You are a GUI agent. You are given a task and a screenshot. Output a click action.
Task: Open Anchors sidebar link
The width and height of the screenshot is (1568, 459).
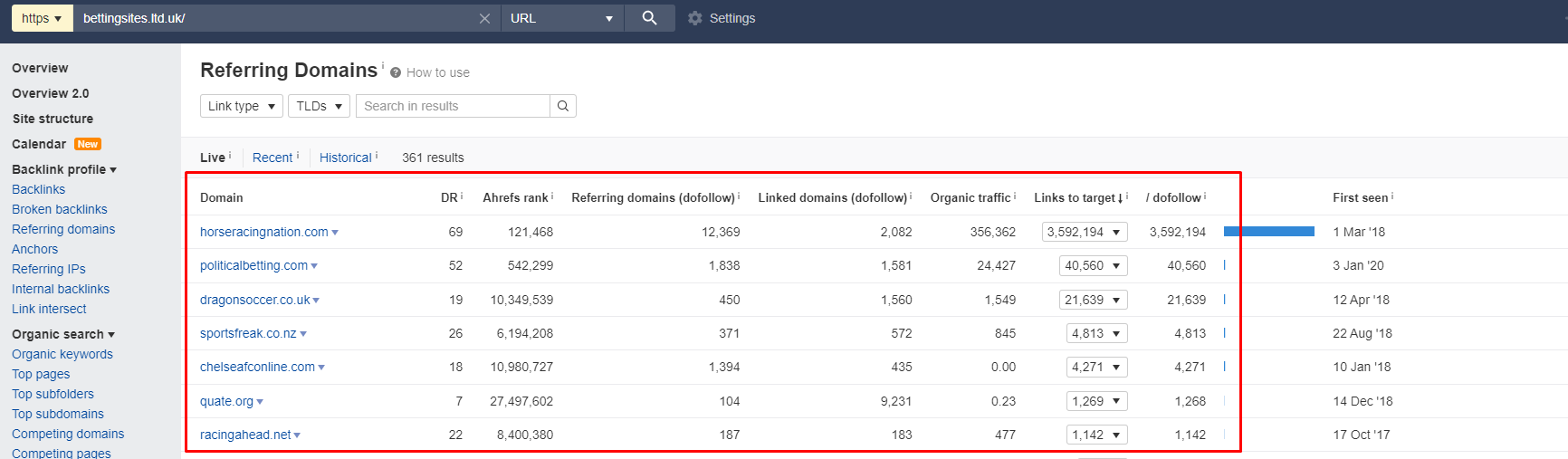pyautogui.click(x=34, y=249)
